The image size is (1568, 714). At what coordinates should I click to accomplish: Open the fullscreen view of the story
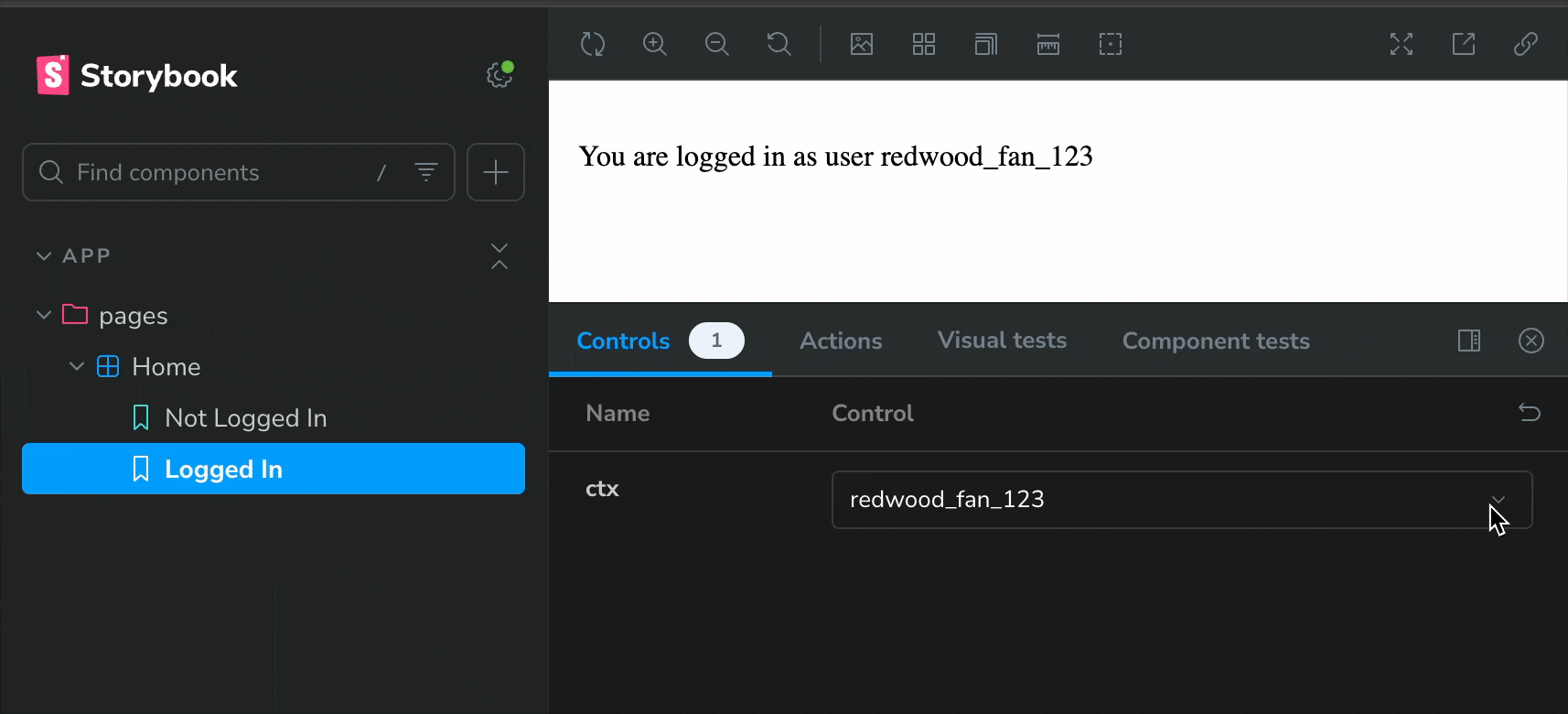tap(1402, 44)
